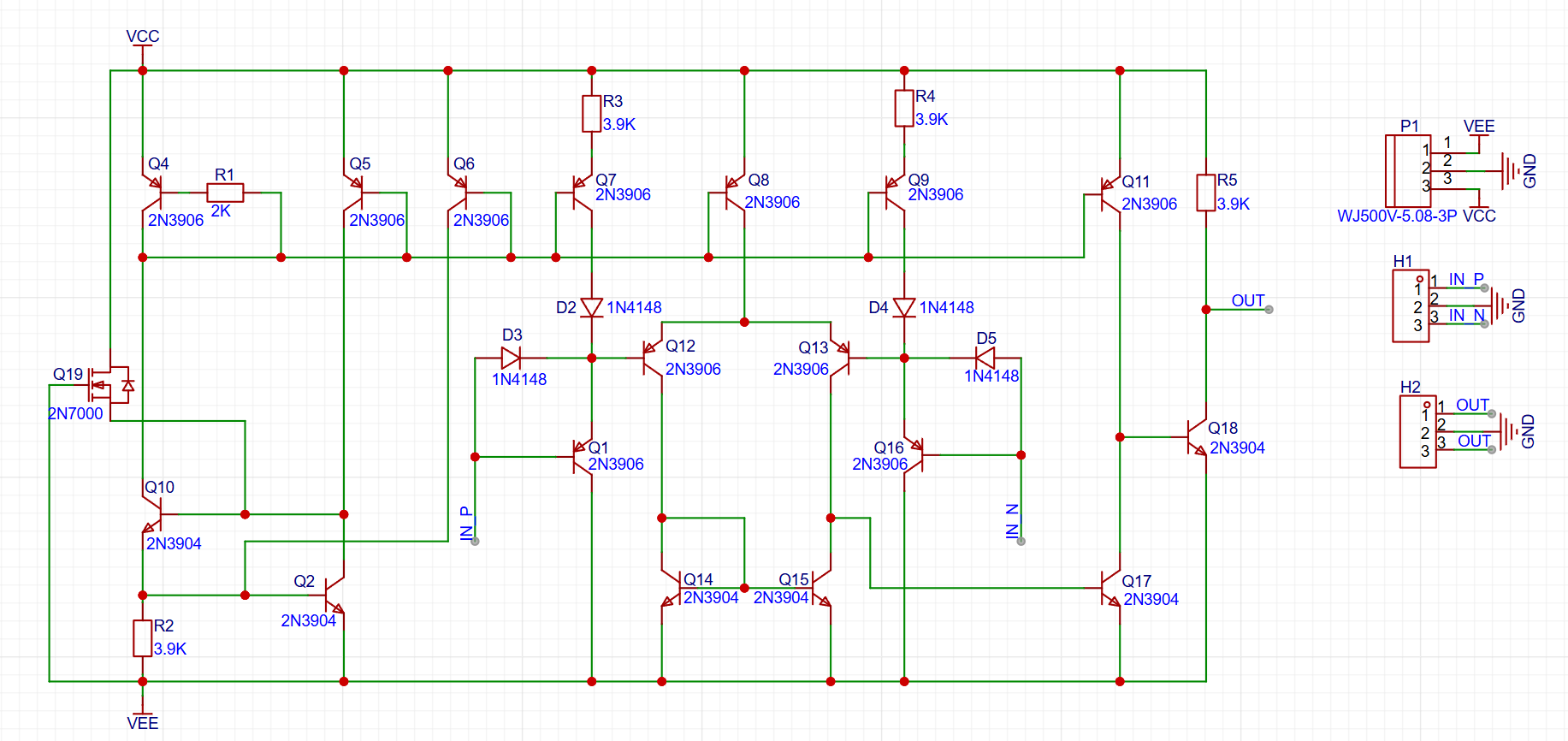Click the OUT net label near R5
Viewport: 1568px width, 741px height.
(1248, 300)
